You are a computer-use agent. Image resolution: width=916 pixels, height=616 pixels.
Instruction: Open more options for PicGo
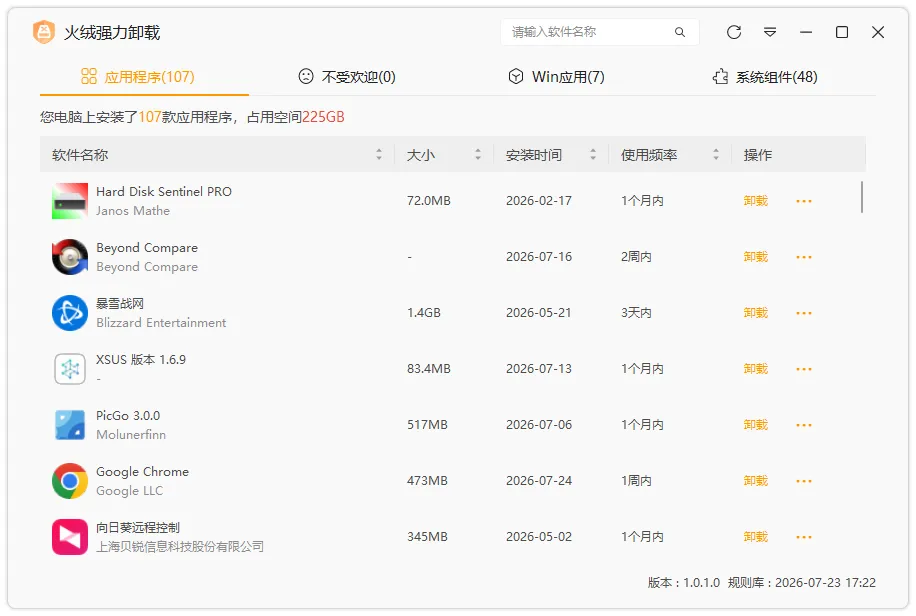(x=804, y=425)
